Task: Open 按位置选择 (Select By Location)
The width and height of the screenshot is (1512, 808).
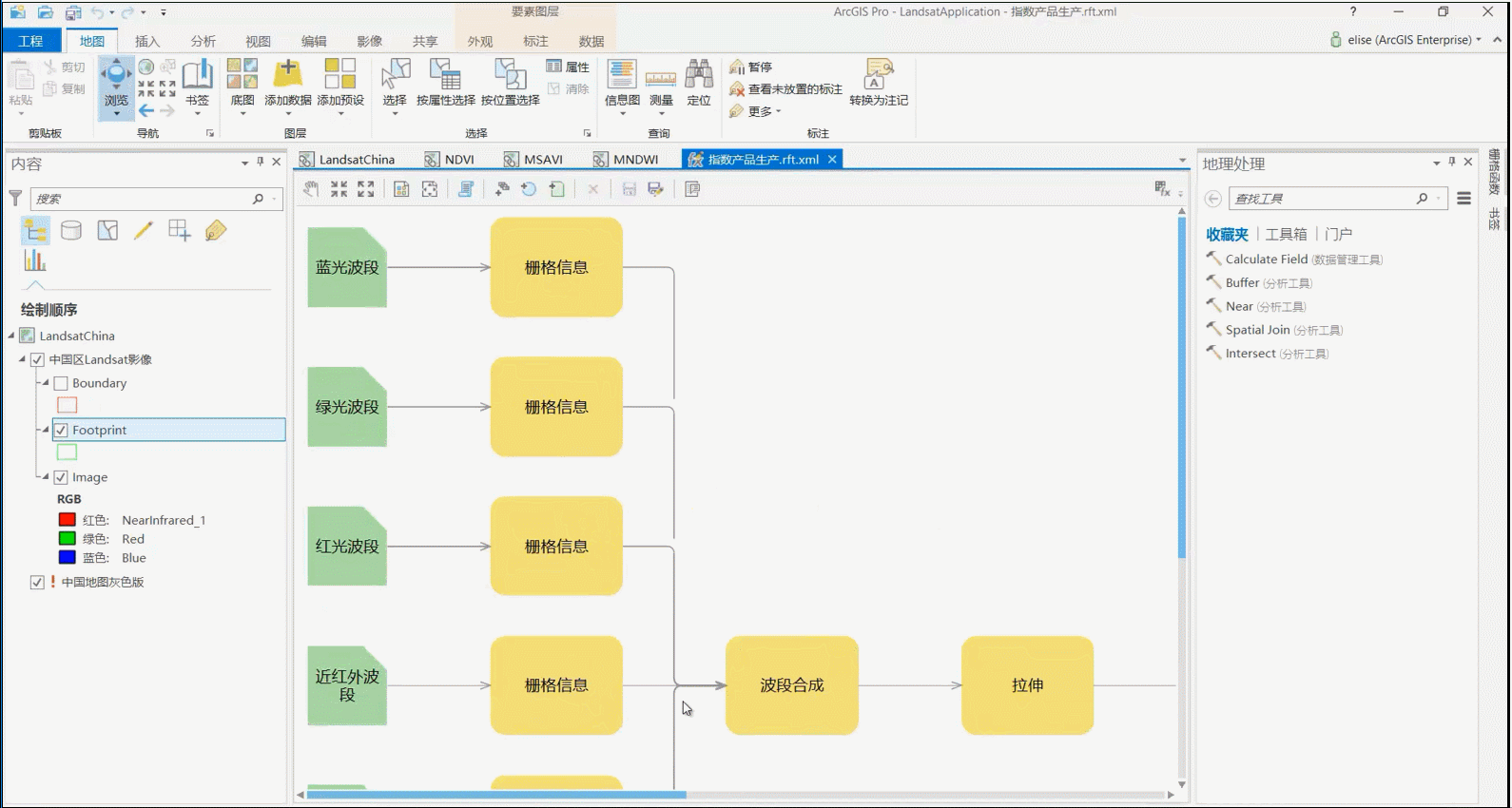Action: pyautogui.click(x=511, y=83)
